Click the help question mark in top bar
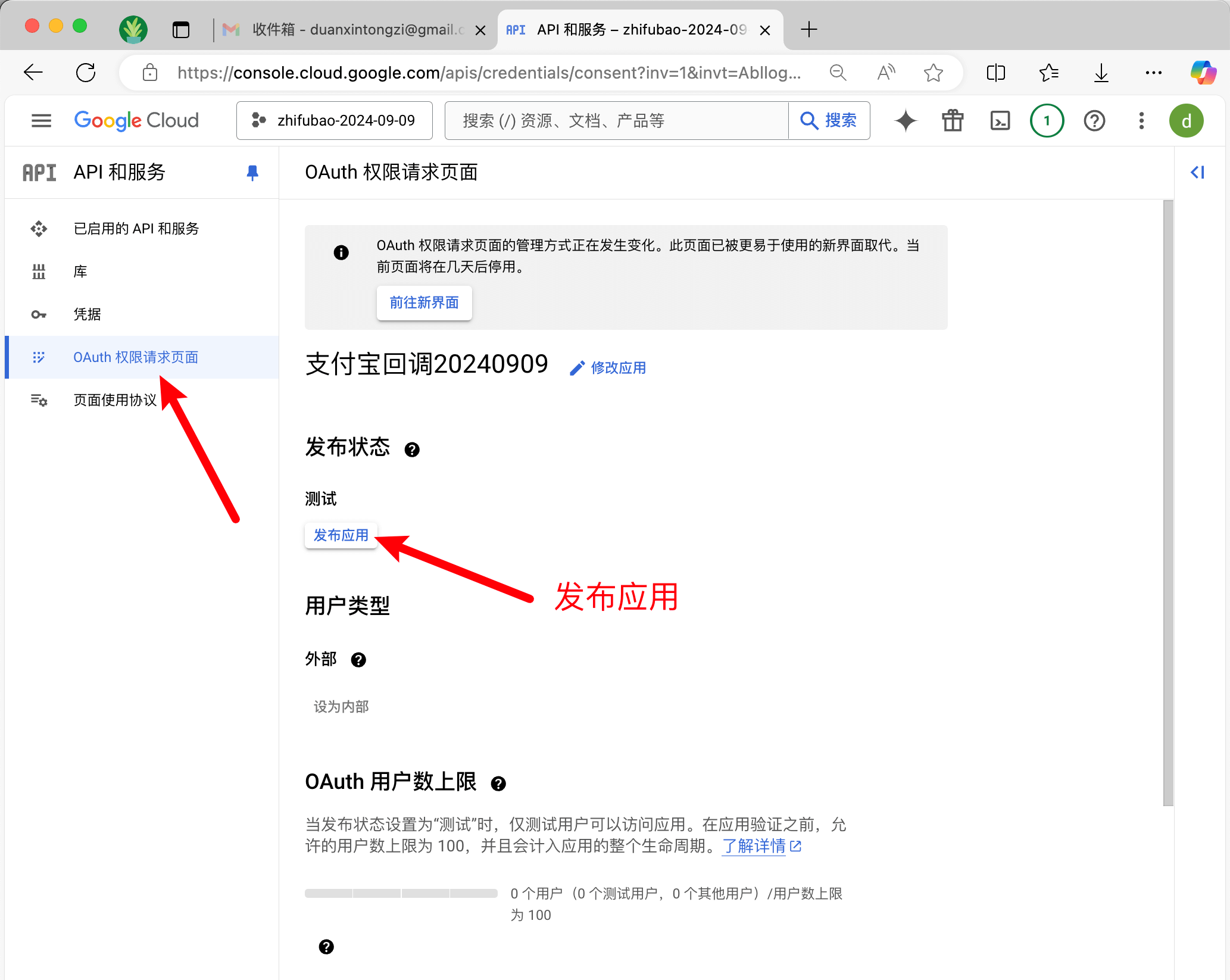Viewport: 1230px width, 980px height. tap(1094, 121)
